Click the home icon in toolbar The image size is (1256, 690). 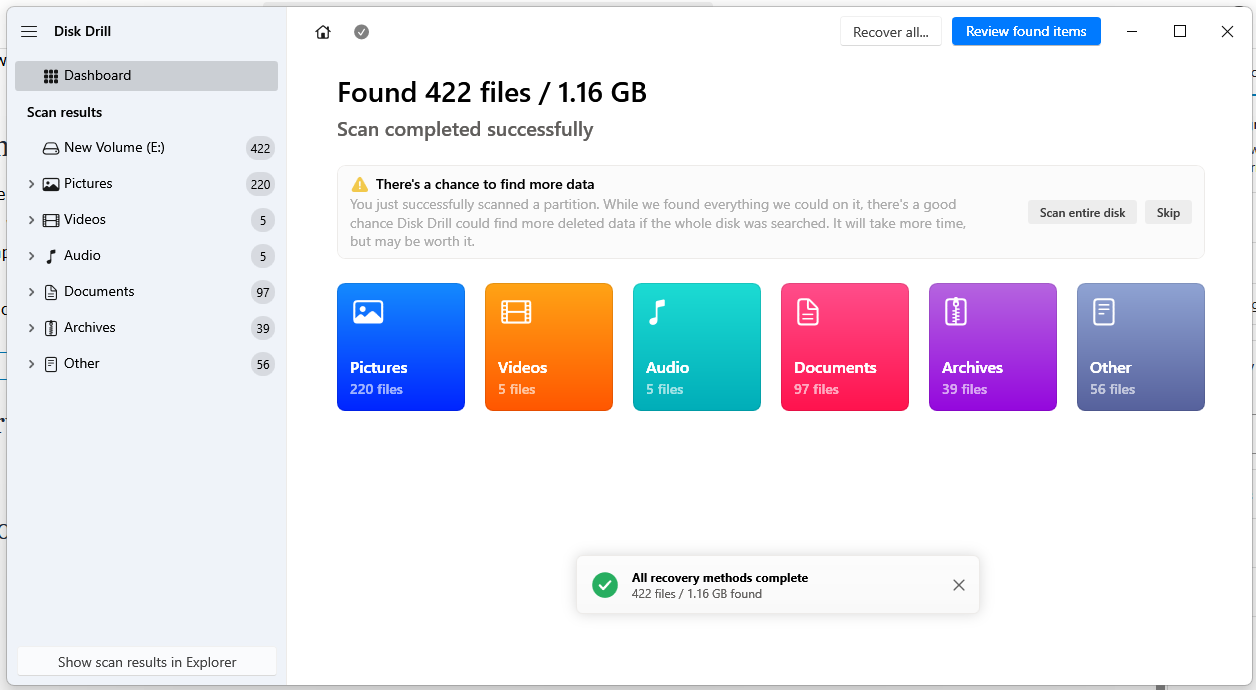[323, 32]
